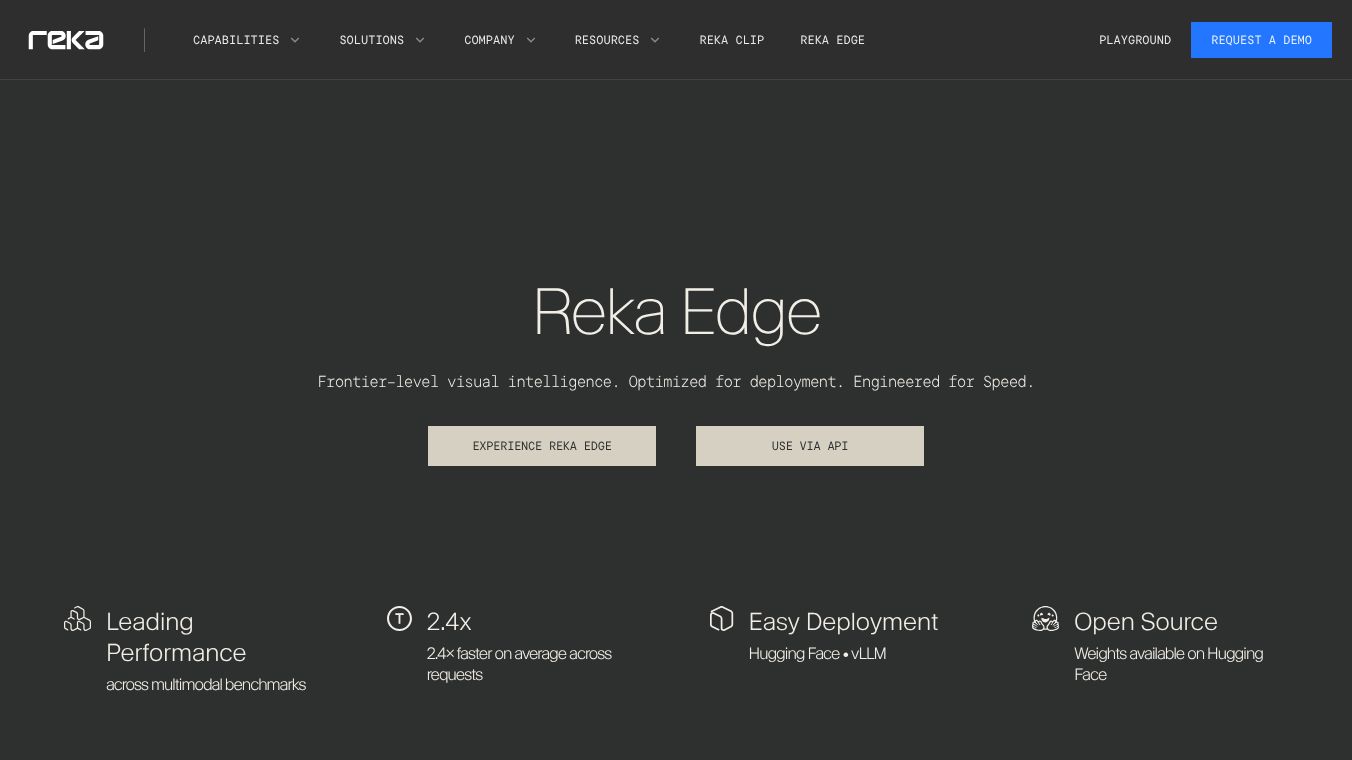Open the Playground link

(1135, 40)
